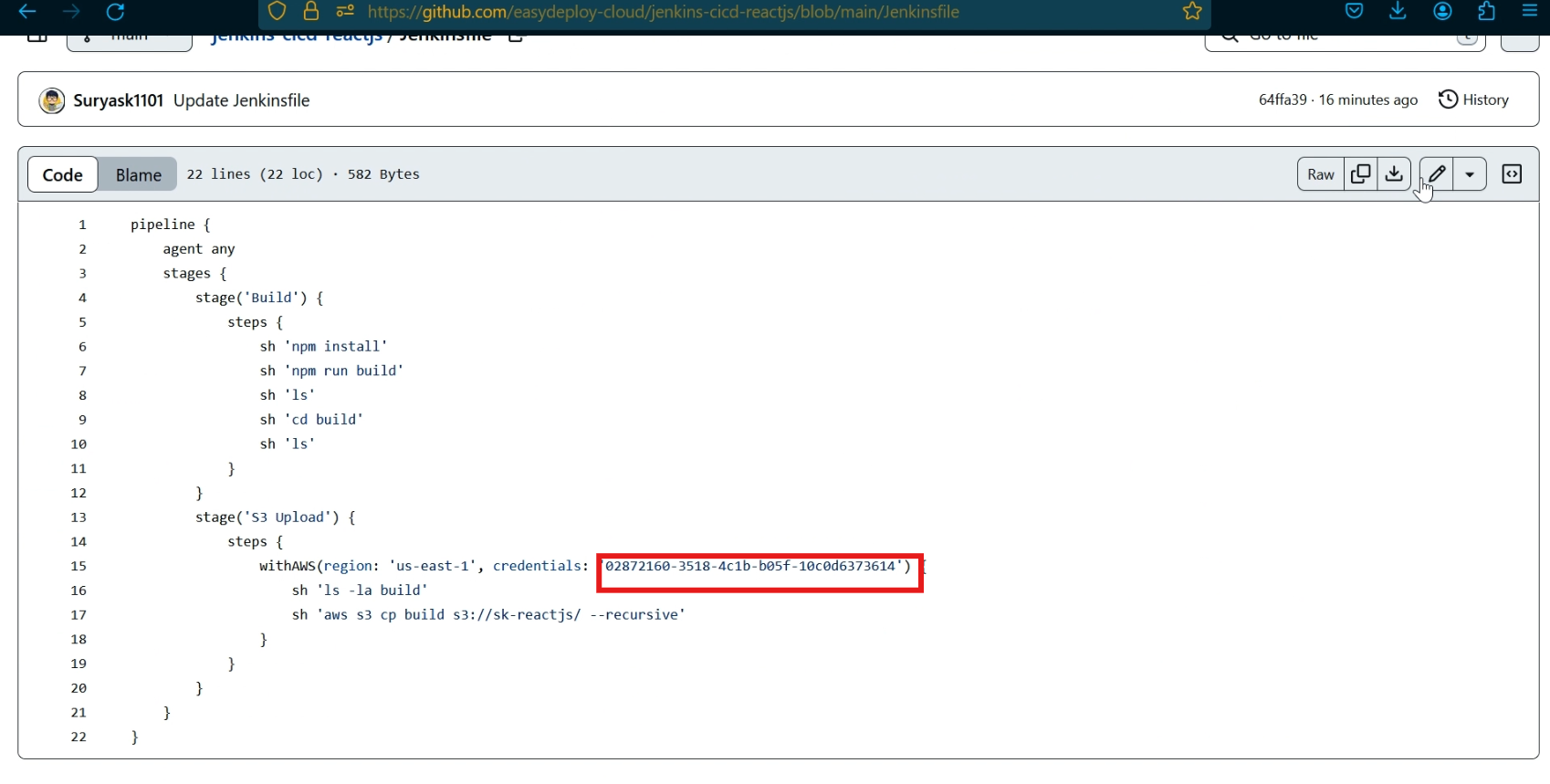Open the 'Update Jenkinsfile' commit message link
This screenshot has height=784, width=1550.
point(242,100)
